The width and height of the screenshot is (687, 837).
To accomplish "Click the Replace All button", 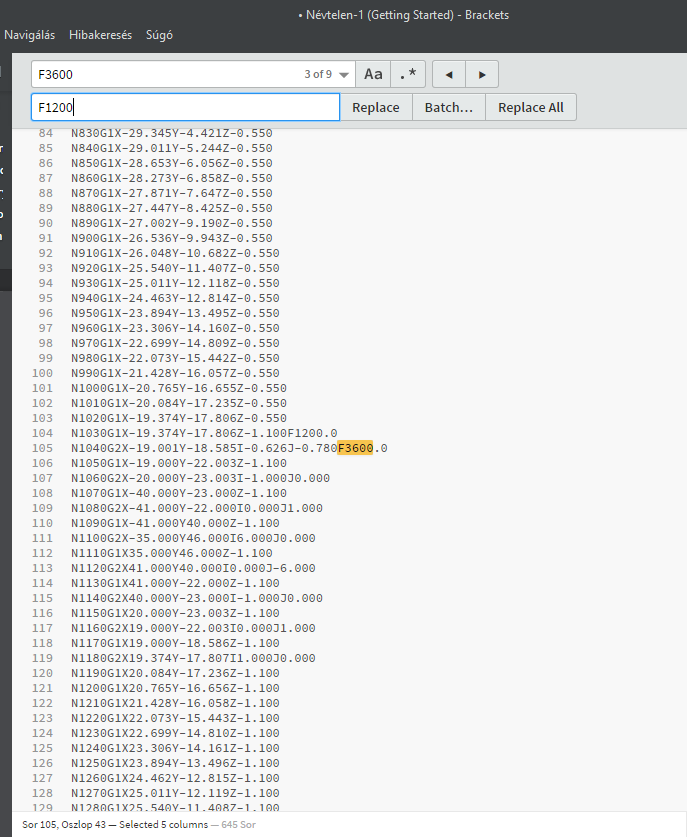I will tap(530, 107).
